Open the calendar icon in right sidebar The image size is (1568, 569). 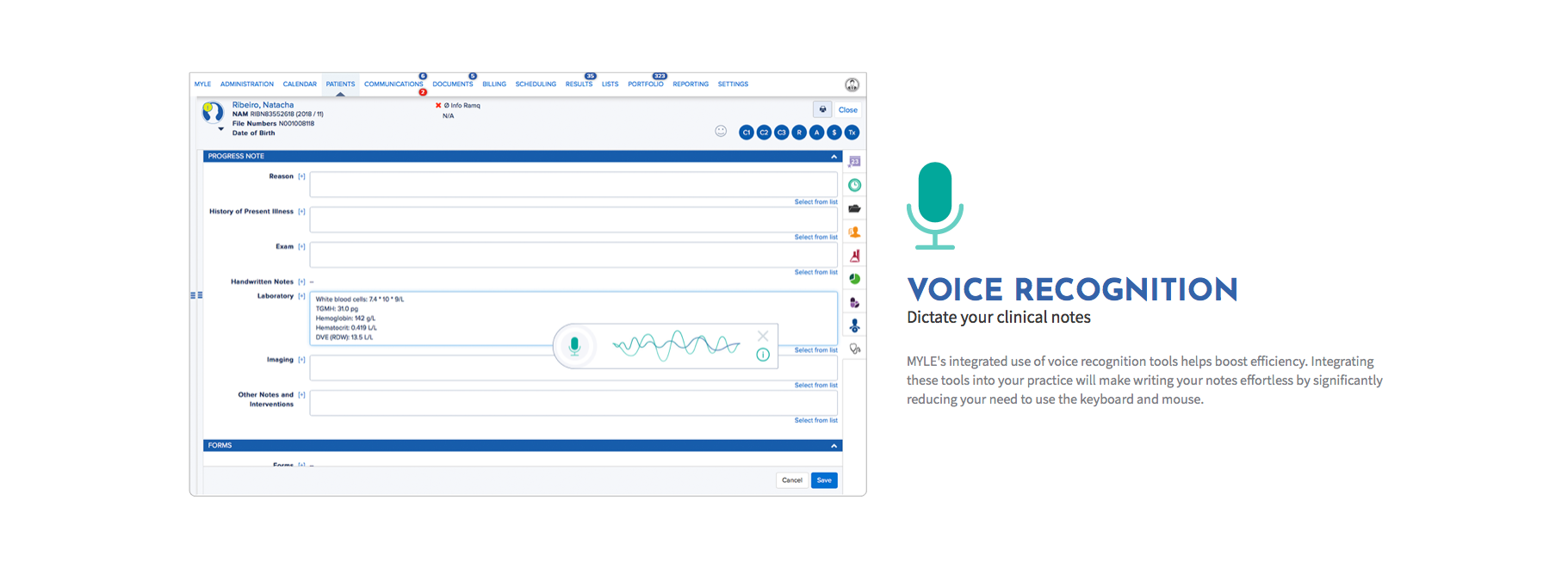pyautogui.click(x=854, y=162)
